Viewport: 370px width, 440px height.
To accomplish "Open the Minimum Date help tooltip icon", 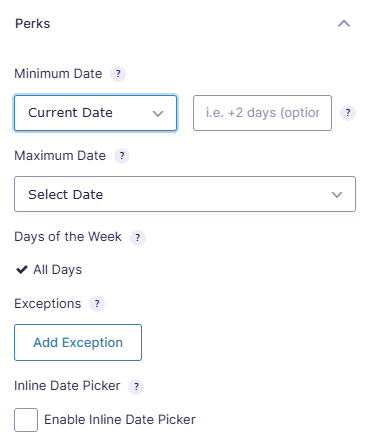I will coord(118,74).
